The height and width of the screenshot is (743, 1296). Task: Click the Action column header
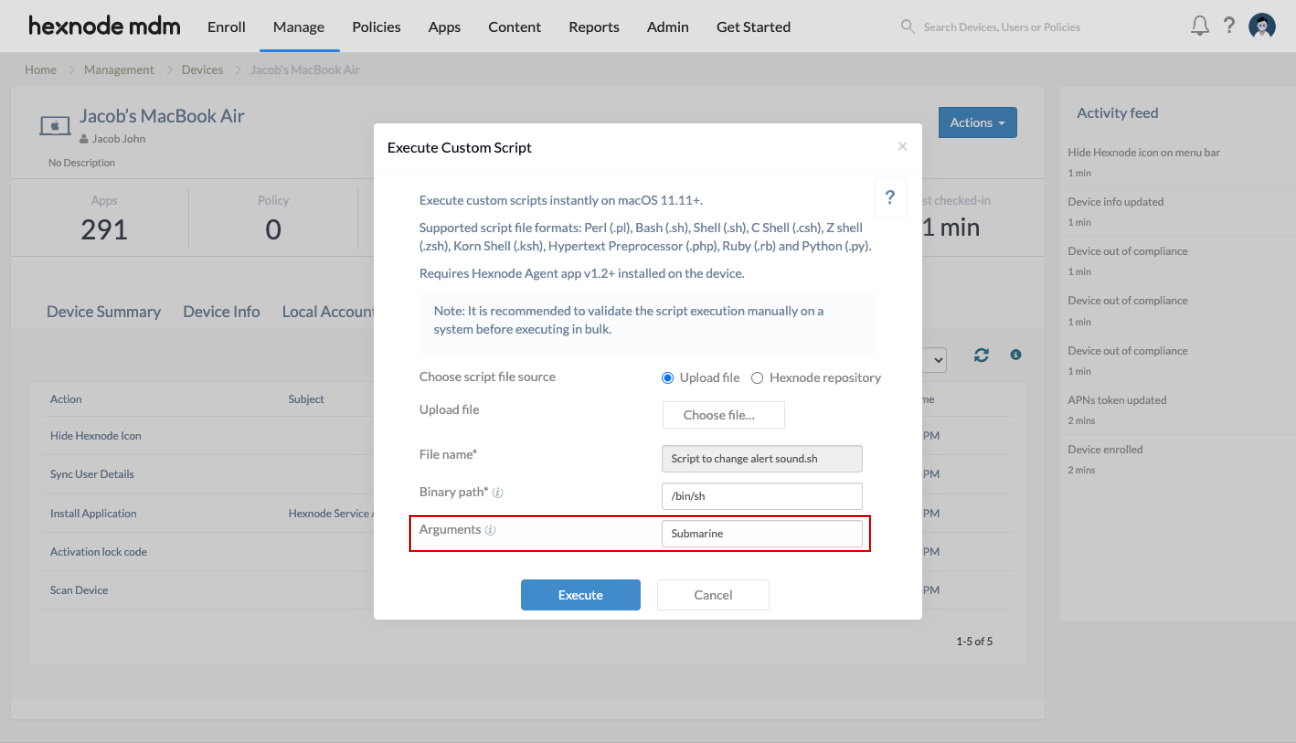coord(66,399)
